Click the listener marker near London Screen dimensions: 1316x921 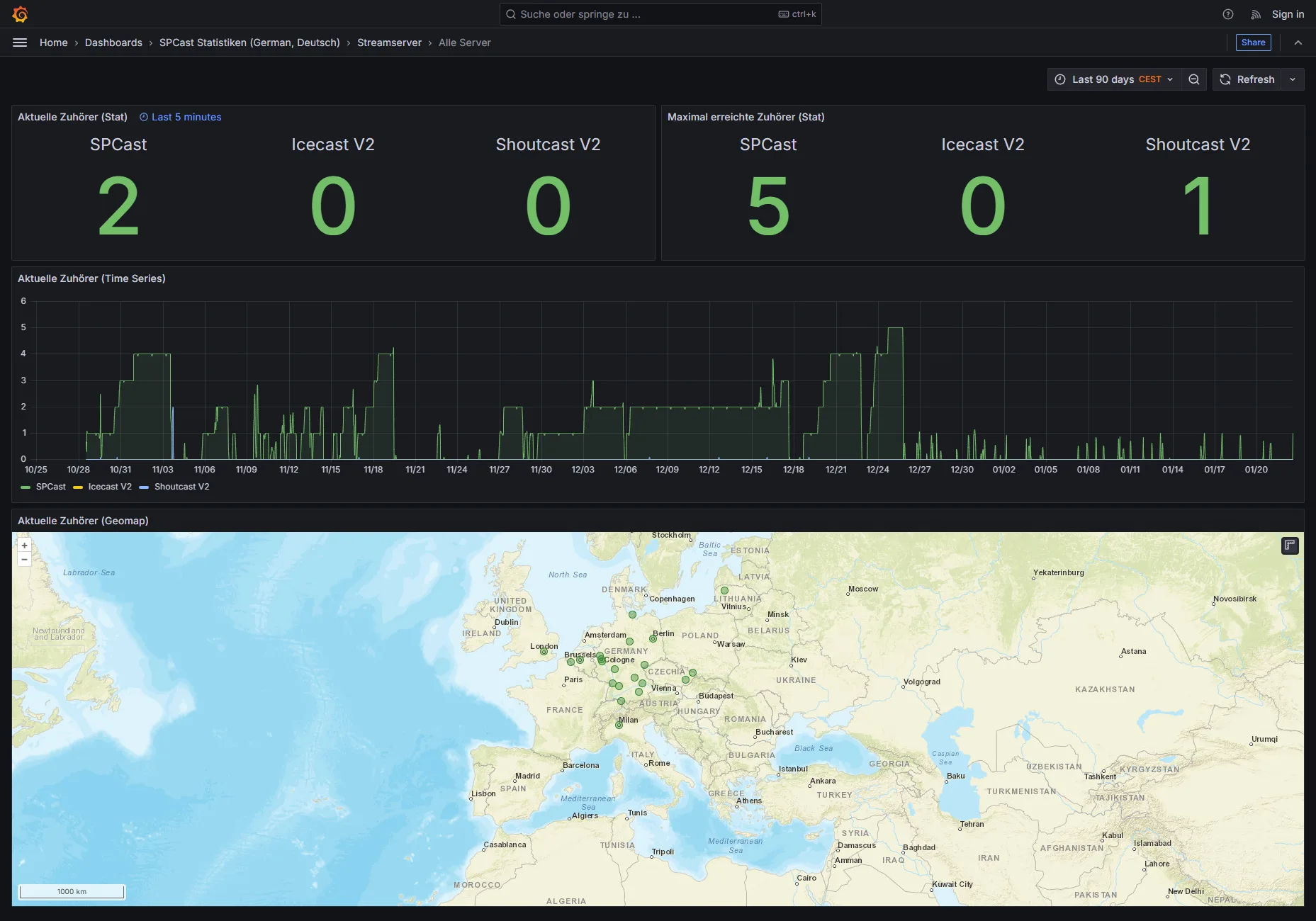coord(544,652)
